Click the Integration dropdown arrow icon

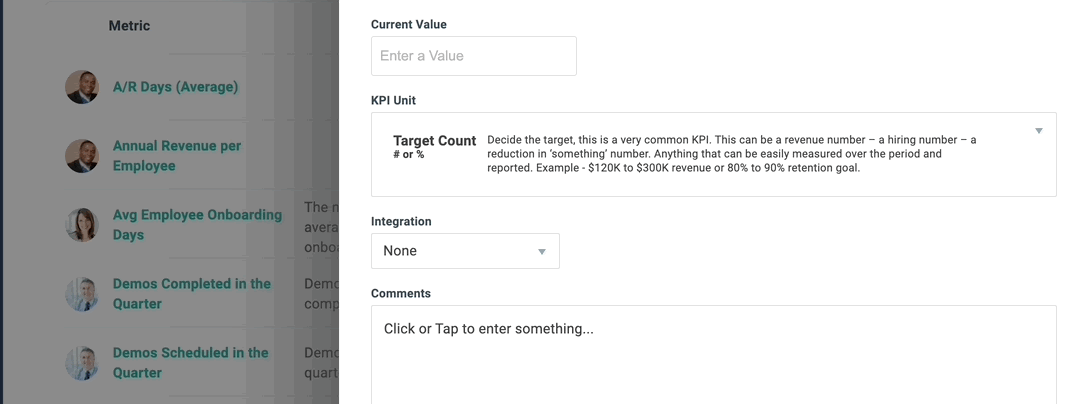[x=542, y=252]
